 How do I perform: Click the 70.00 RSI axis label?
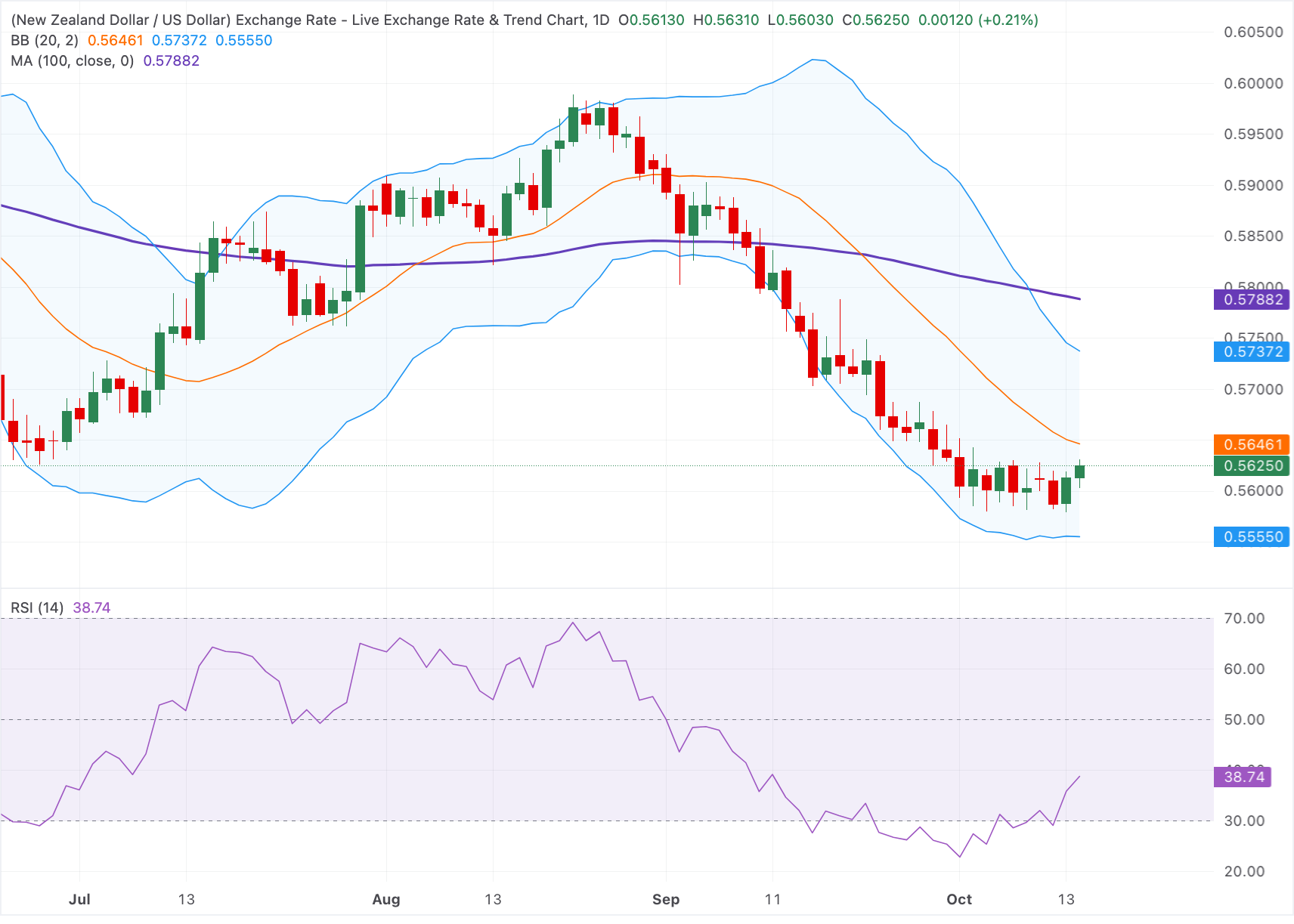coord(1244,618)
